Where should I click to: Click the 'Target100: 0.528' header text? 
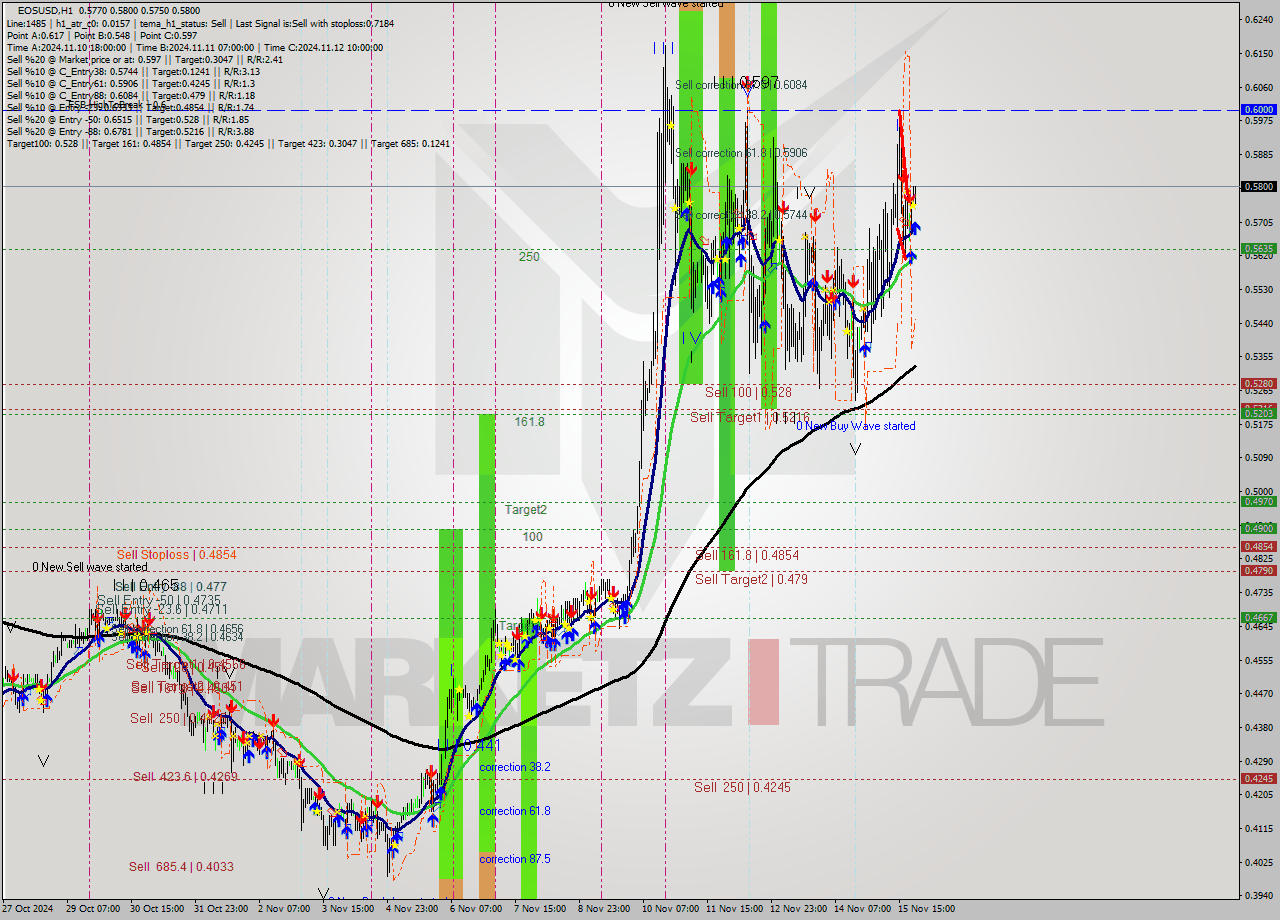click(42, 144)
